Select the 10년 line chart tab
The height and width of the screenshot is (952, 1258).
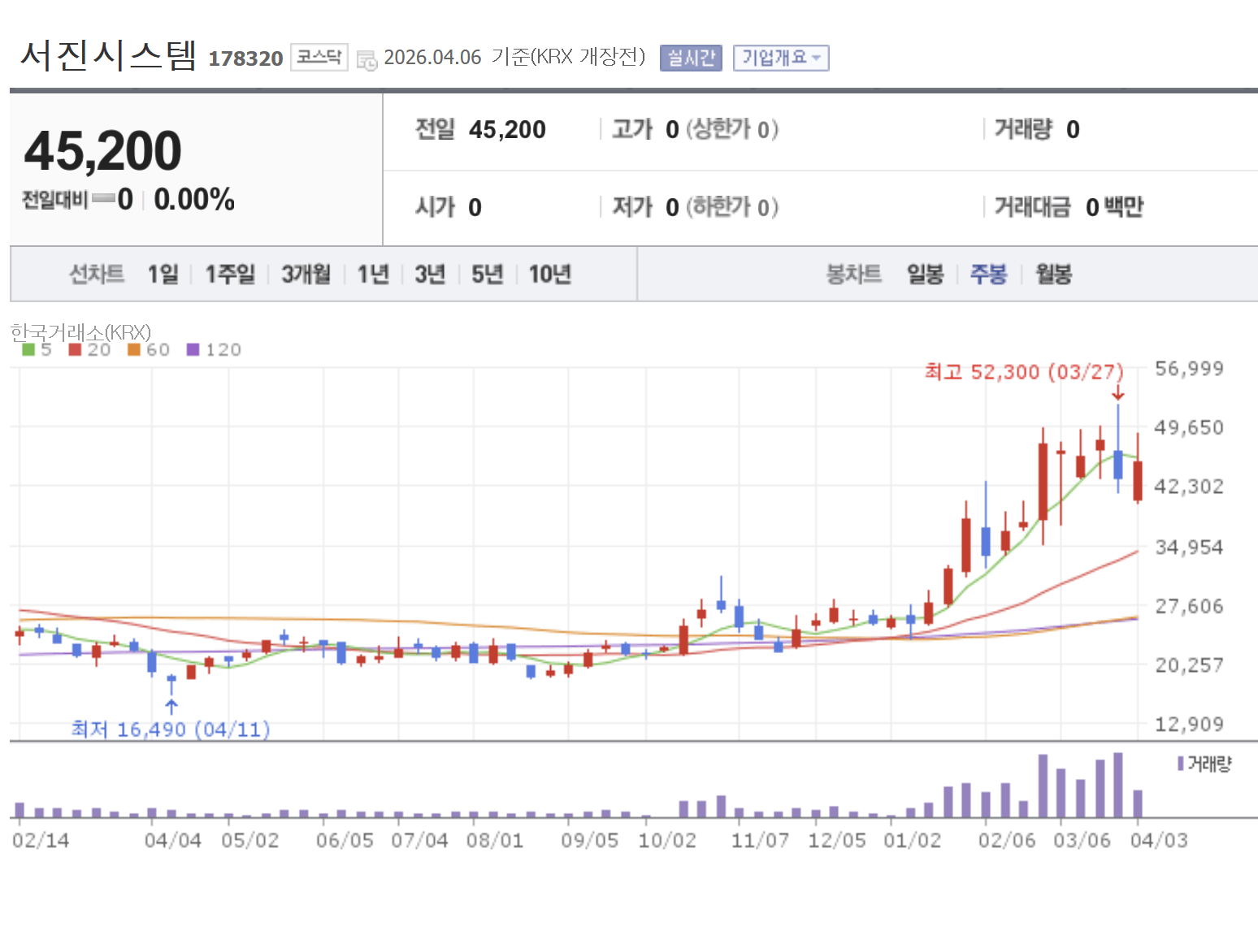point(549,275)
